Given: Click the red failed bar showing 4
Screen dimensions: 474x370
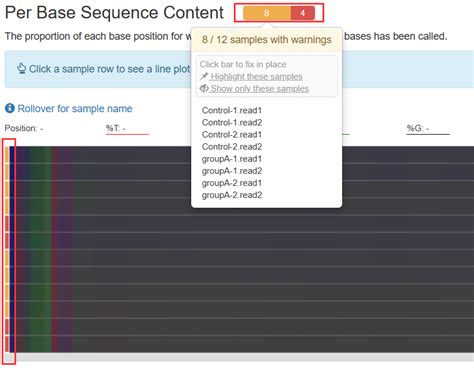Looking at the screenshot, I should tap(303, 13).
